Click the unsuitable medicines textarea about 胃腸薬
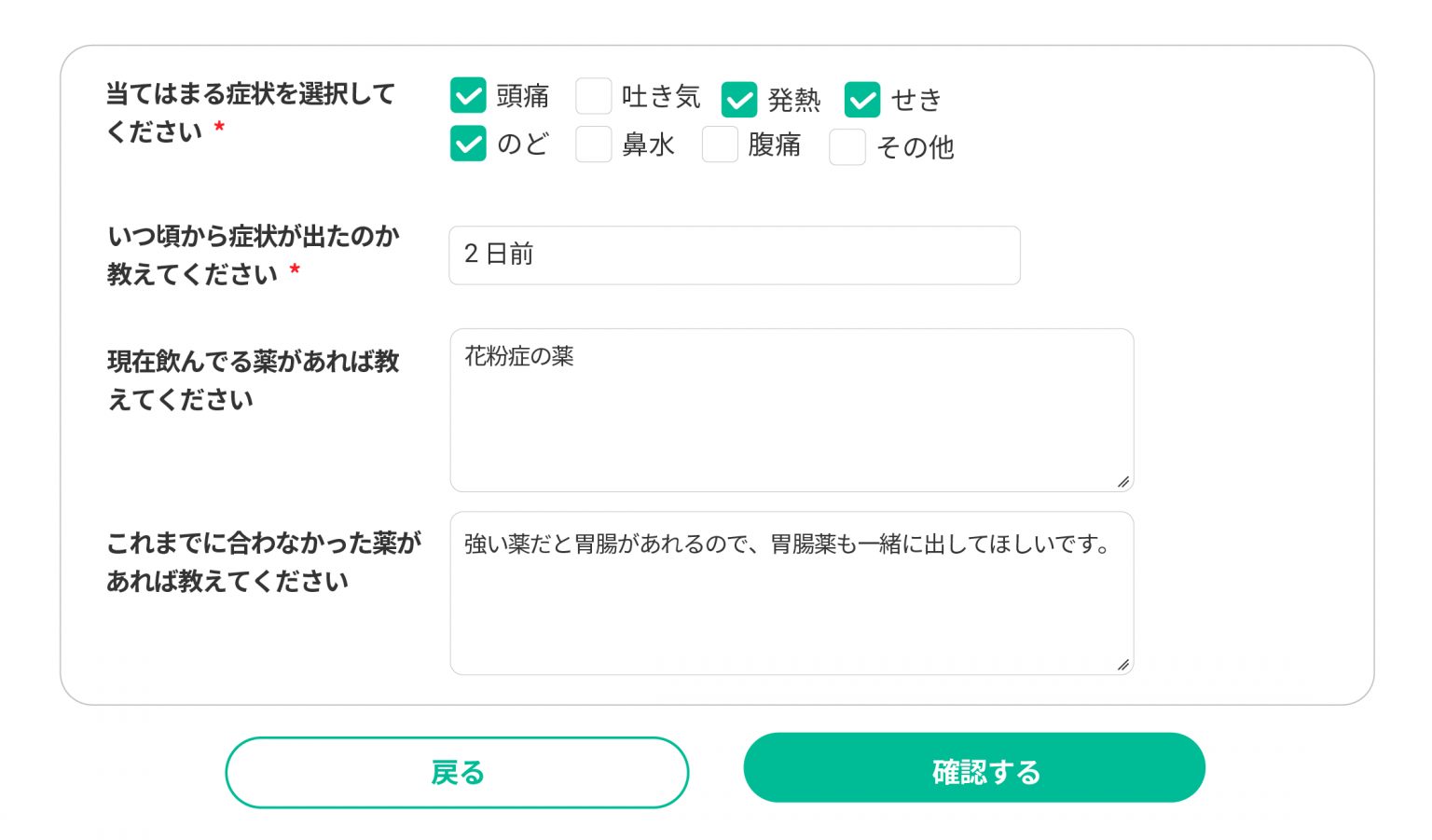 point(792,593)
